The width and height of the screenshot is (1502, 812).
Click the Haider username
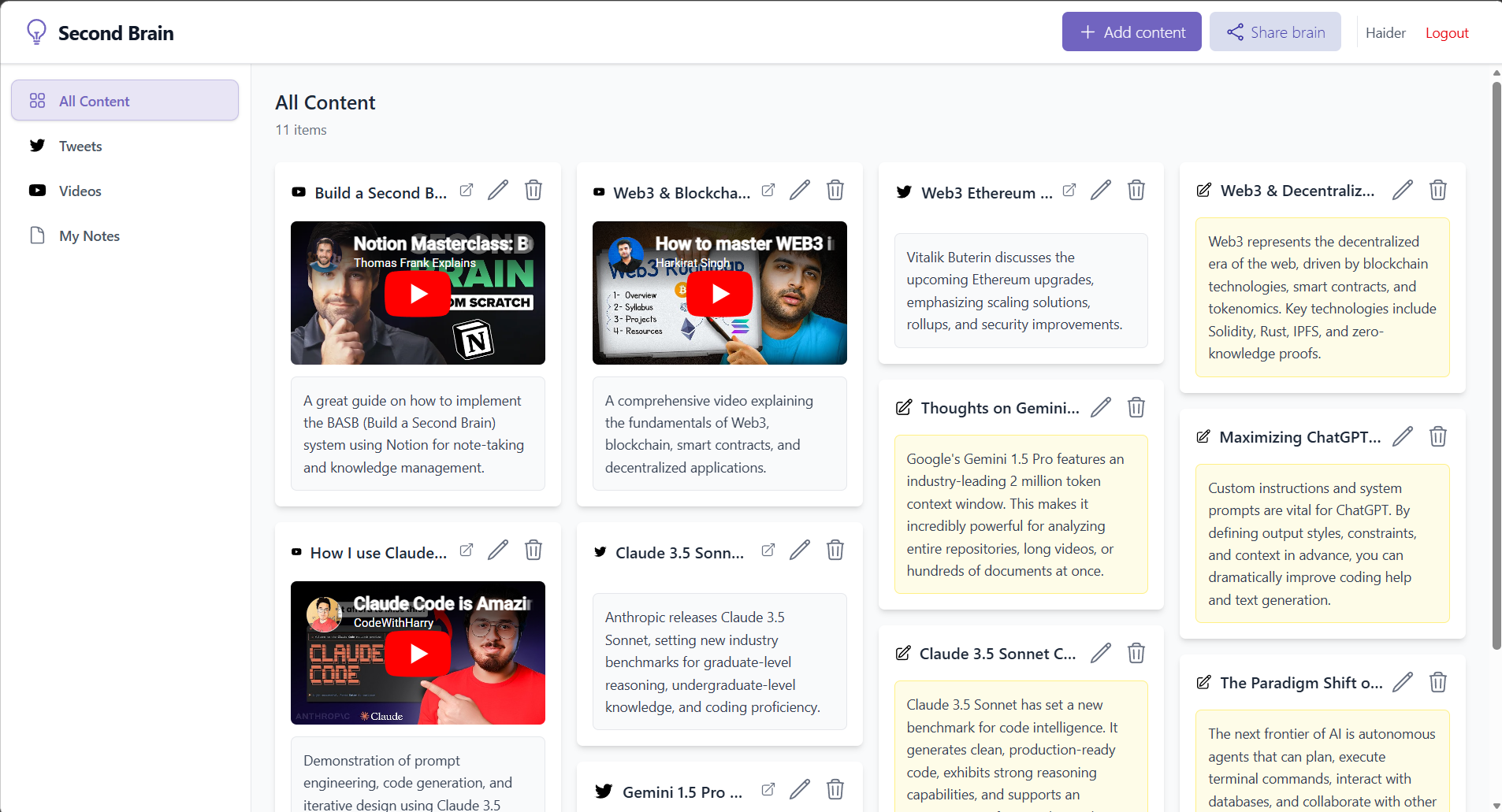click(1385, 32)
